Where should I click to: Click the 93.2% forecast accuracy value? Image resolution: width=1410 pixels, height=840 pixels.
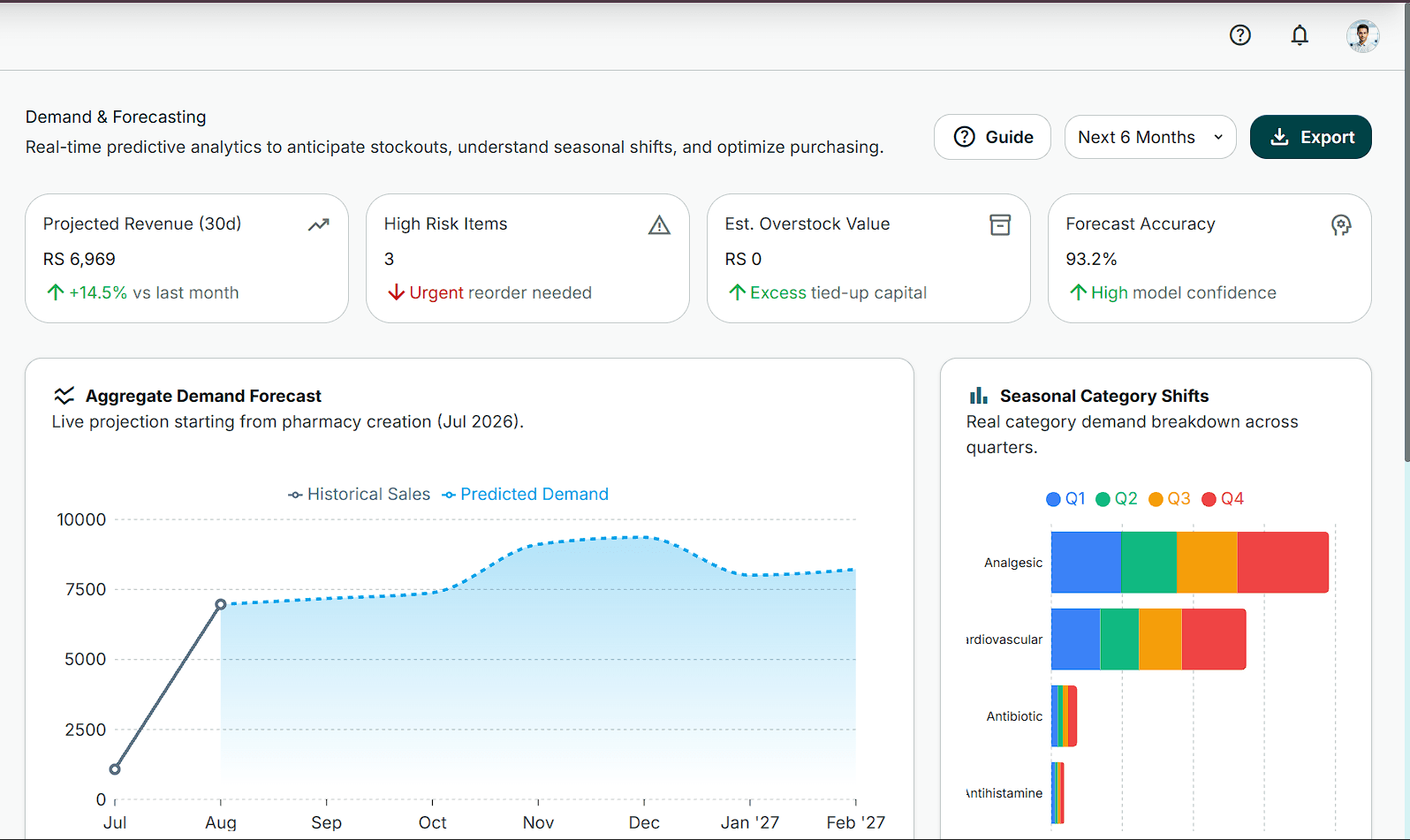pos(1091,259)
